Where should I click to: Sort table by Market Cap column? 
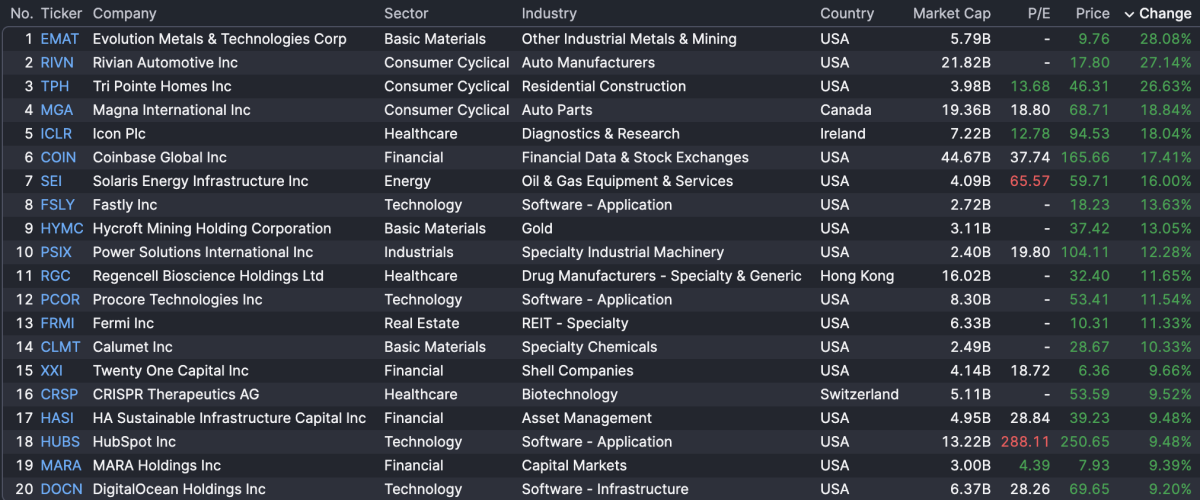(951, 14)
